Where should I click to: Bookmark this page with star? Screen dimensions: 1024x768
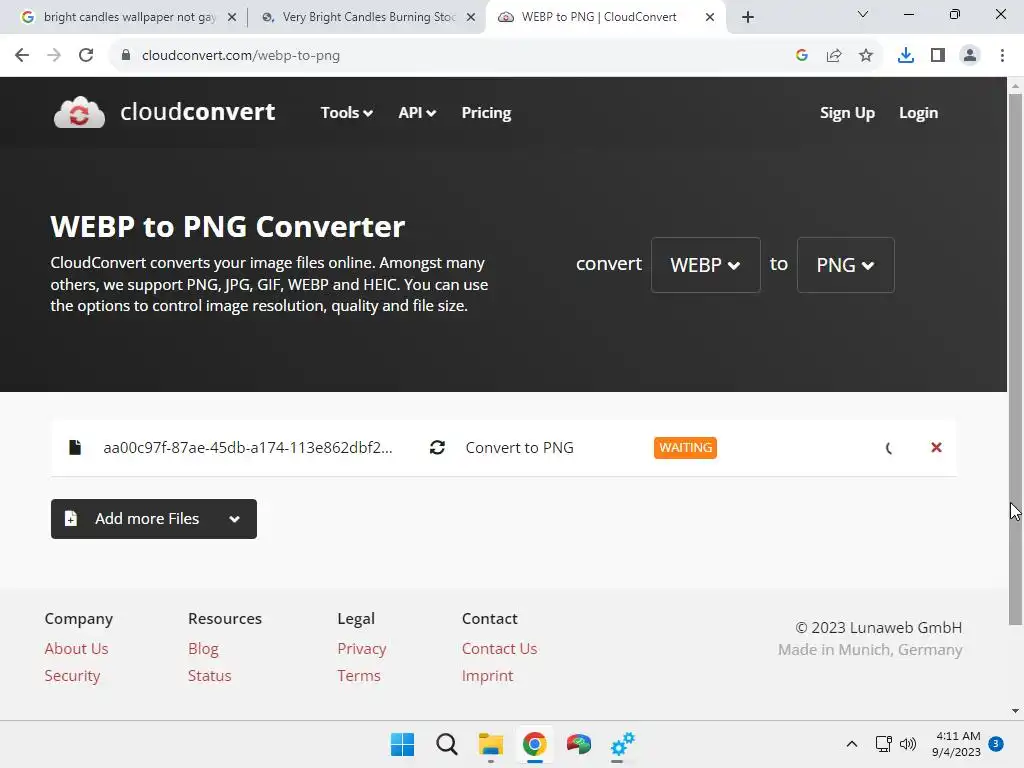pyautogui.click(x=866, y=56)
